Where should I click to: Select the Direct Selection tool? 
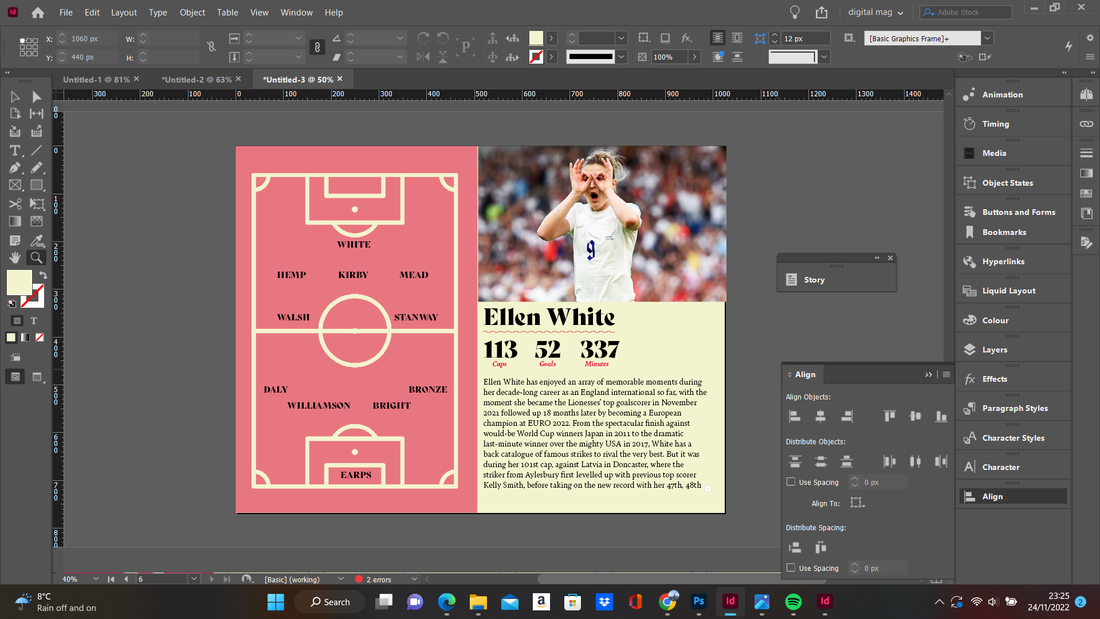(36, 97)
